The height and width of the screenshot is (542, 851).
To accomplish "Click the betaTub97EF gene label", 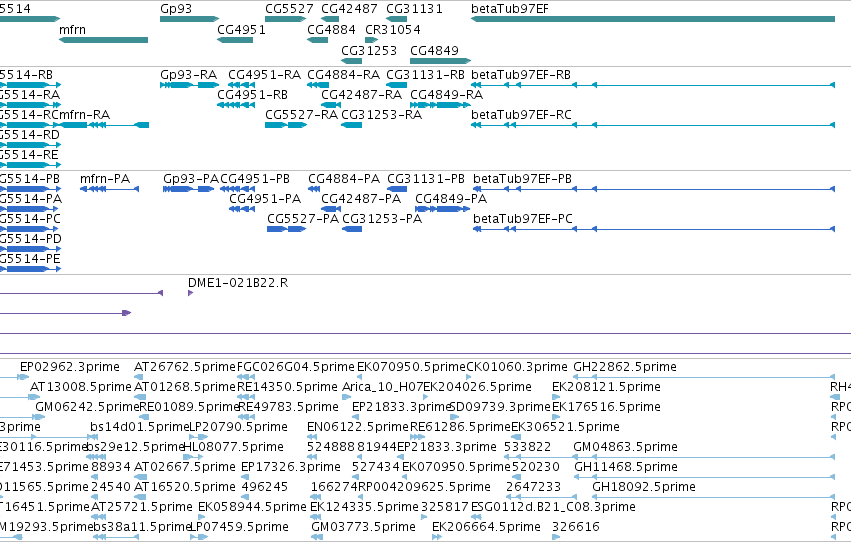I will point(510,9).
